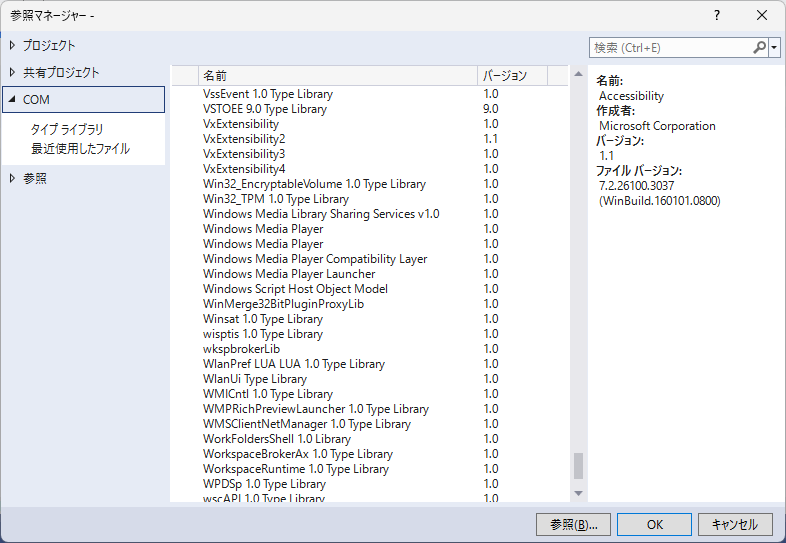Select WPDSp 1.0 Type Library

pyautogui.click(x=370, y=485)
